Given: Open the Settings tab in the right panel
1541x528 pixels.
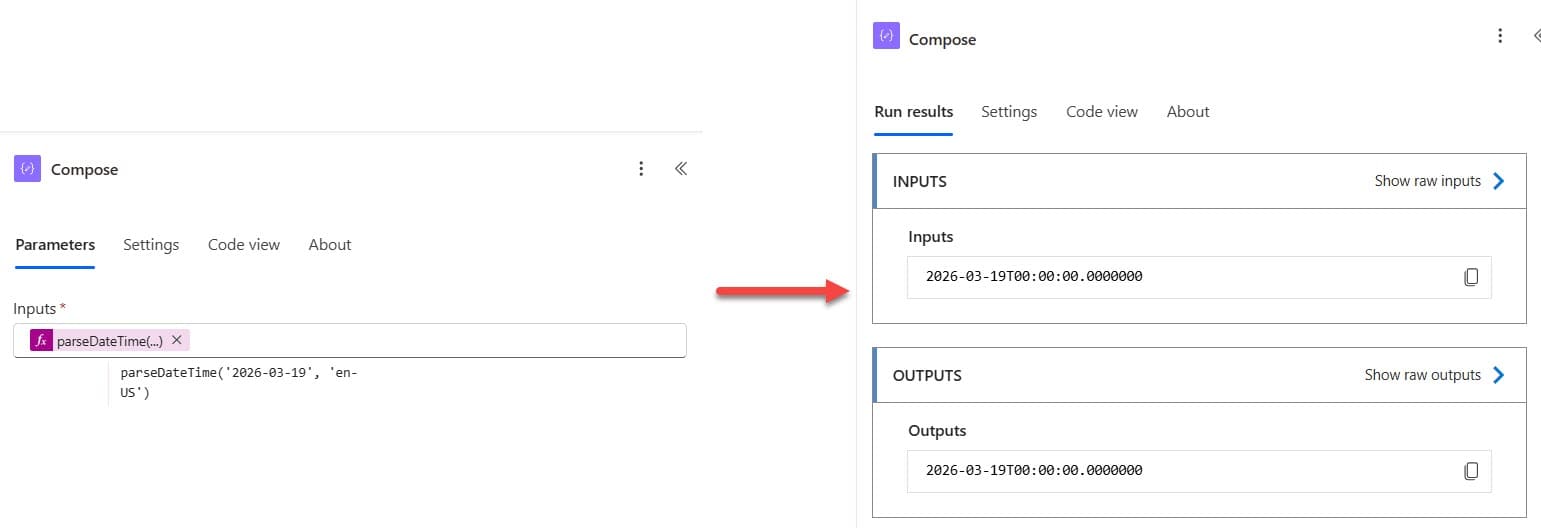Looking at the screenshot, I should (1009, 112).
